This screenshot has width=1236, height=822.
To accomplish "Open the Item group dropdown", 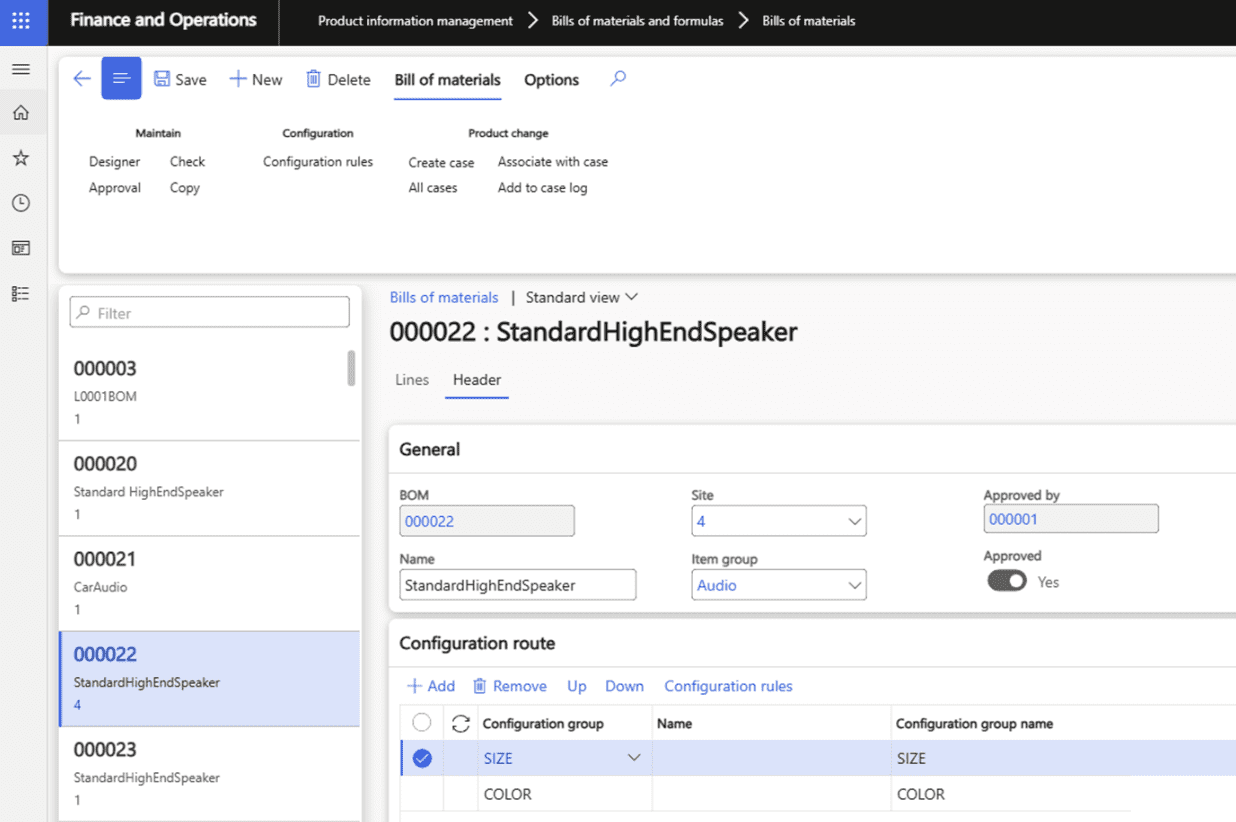I will tap(854, 585).
